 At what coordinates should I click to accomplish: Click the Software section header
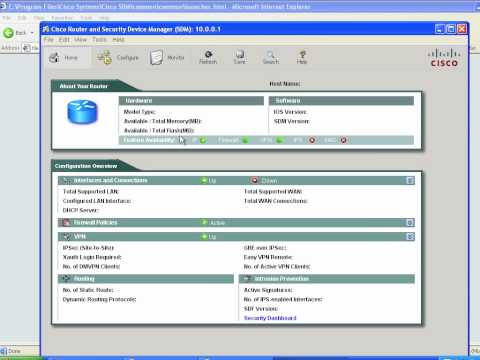click(x=341, y=101)
